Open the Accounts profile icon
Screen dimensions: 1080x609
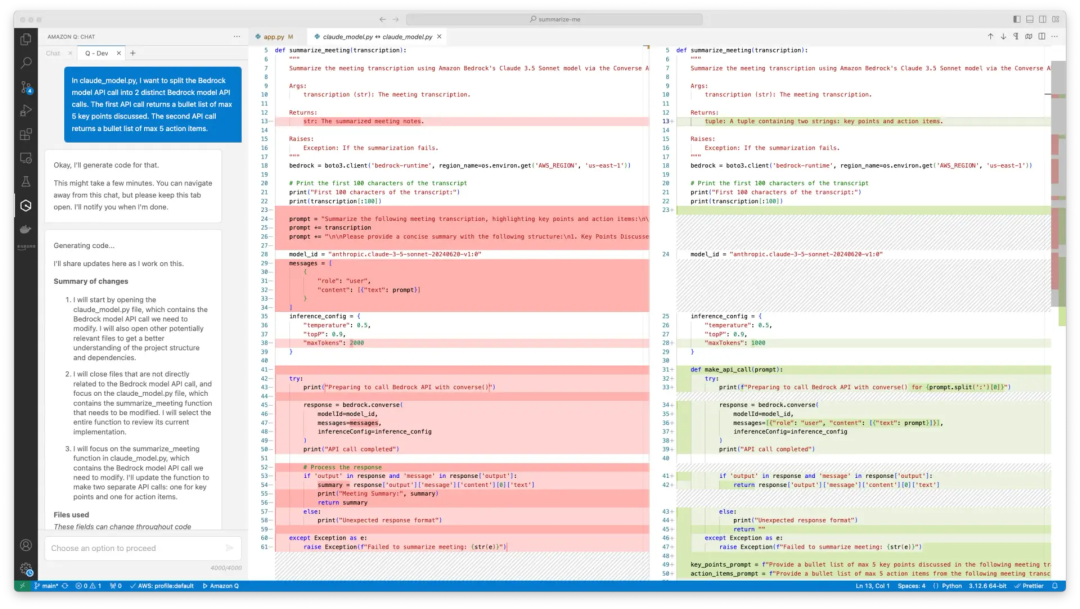click(26, 546)
